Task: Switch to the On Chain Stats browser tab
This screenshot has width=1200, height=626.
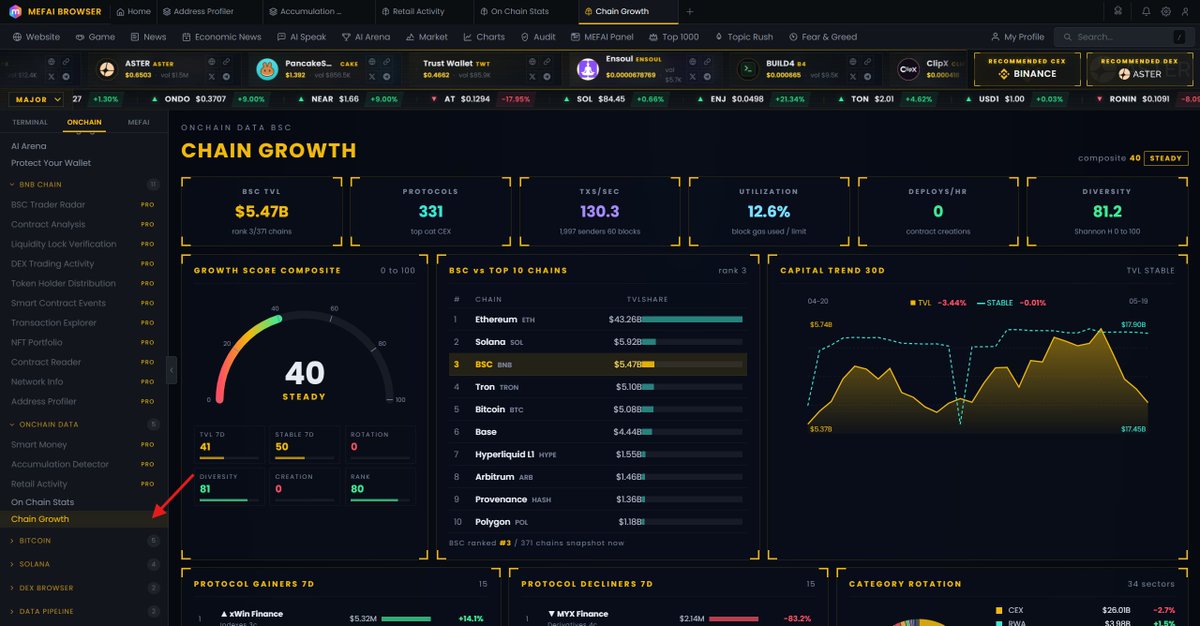Action: (x=526, y=11)
